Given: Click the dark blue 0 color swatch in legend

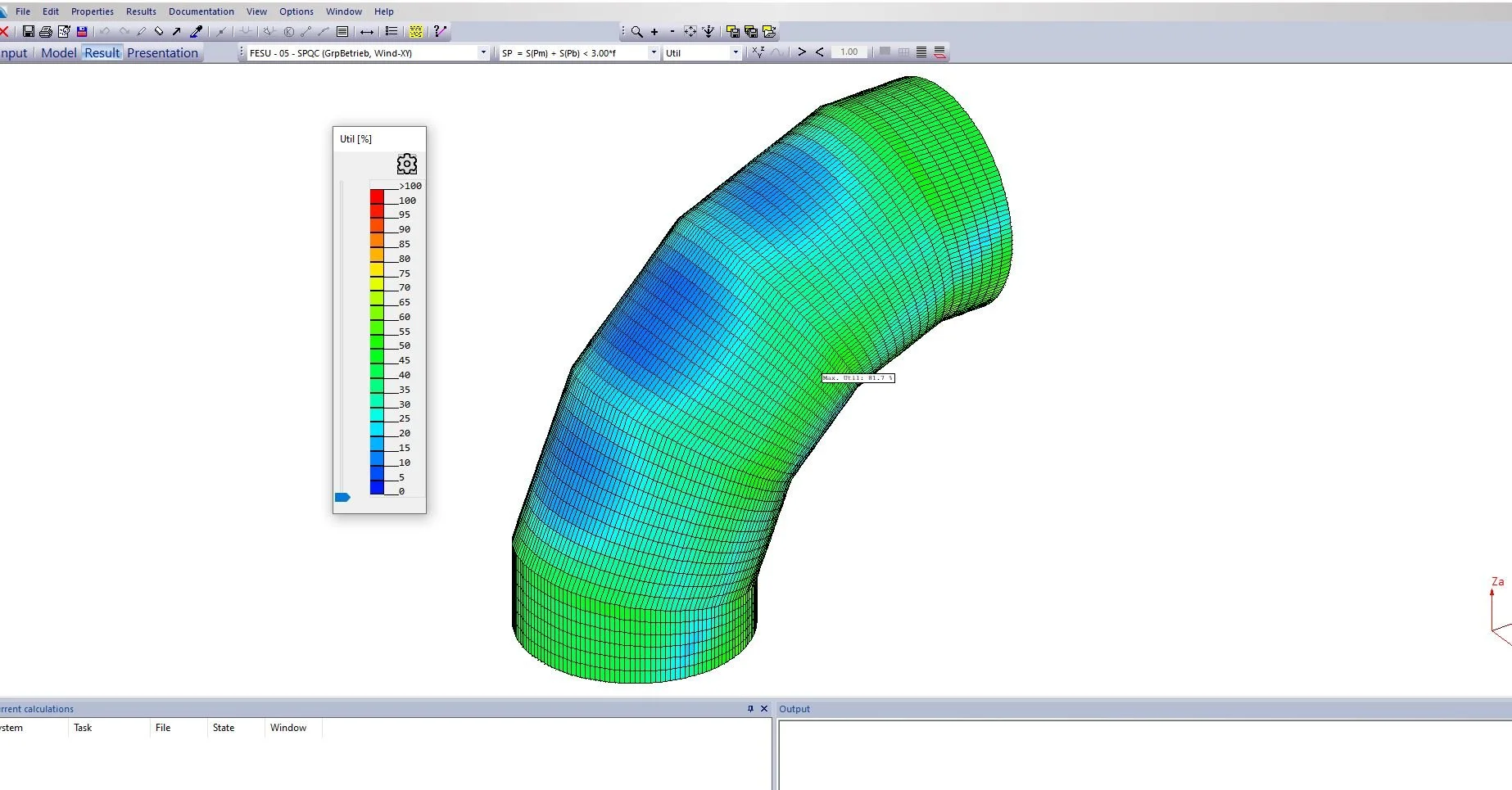Looking at the screenshot, I should pyautogui.click(x=377, y=488).
